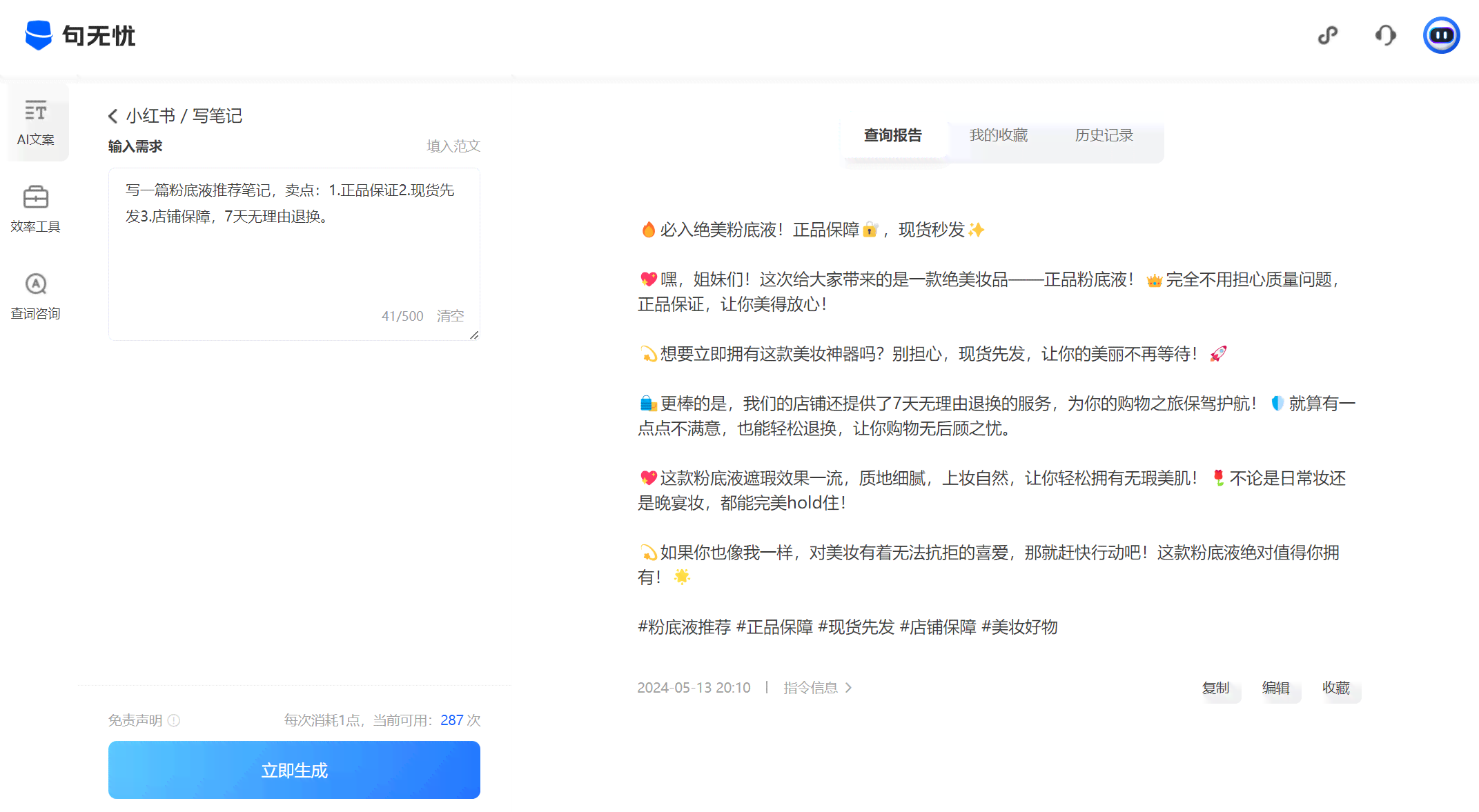Click the 41/500 character counter

click(402, 316)
